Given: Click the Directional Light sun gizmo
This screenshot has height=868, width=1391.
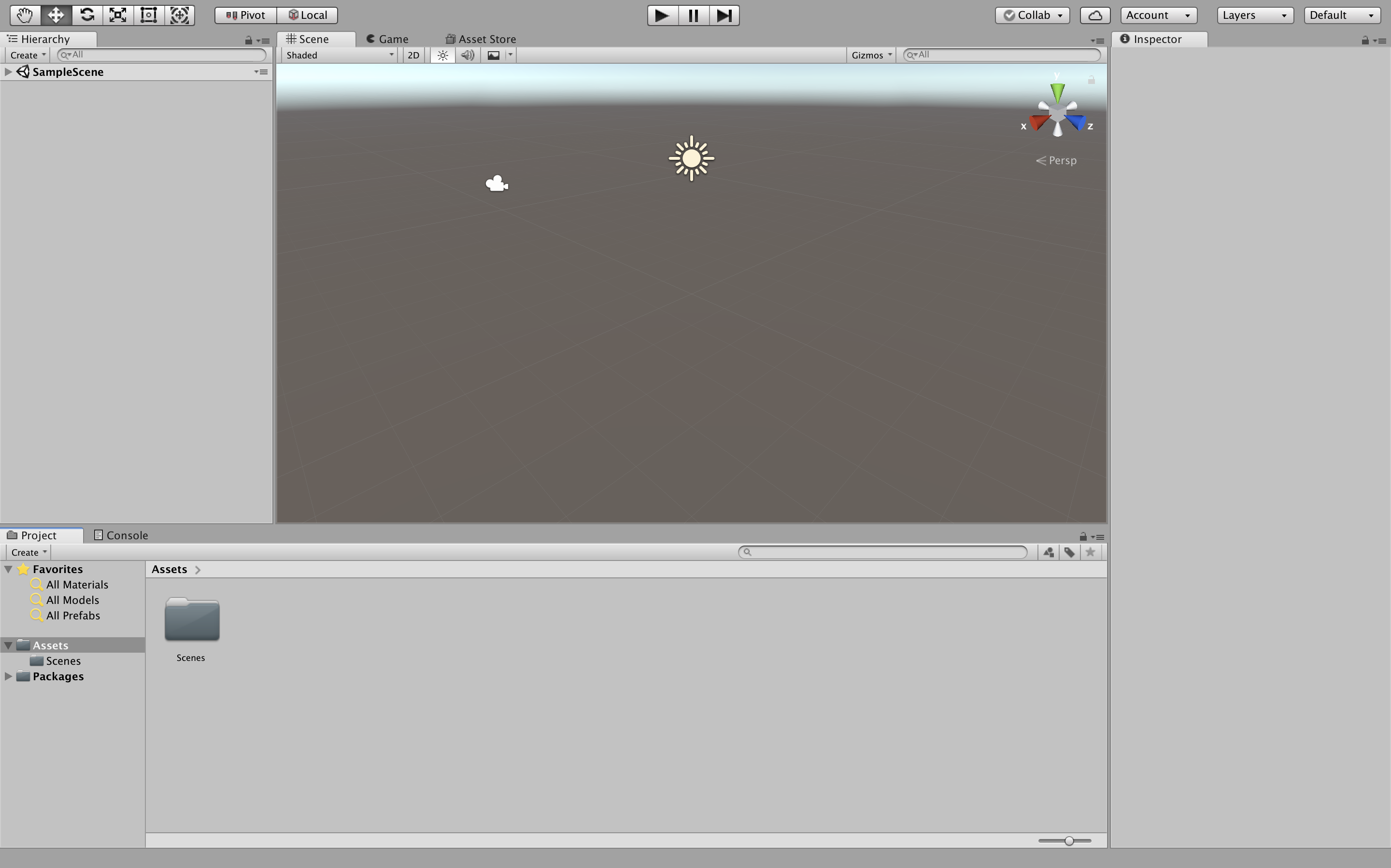Looking at the screenshot, I should tap(692, 158).
